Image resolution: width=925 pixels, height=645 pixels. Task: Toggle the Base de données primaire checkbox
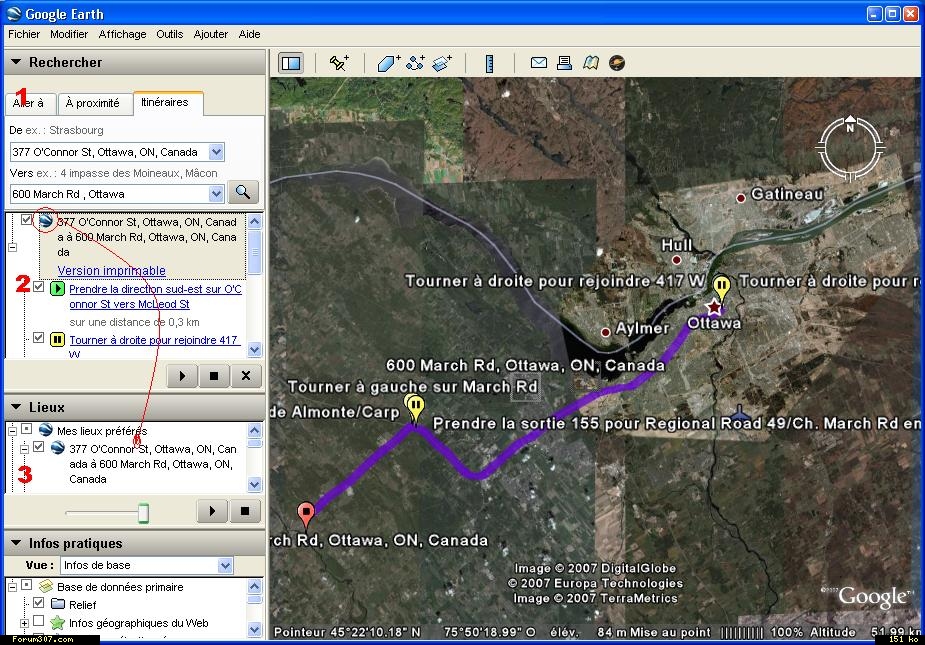pos(27,585)
